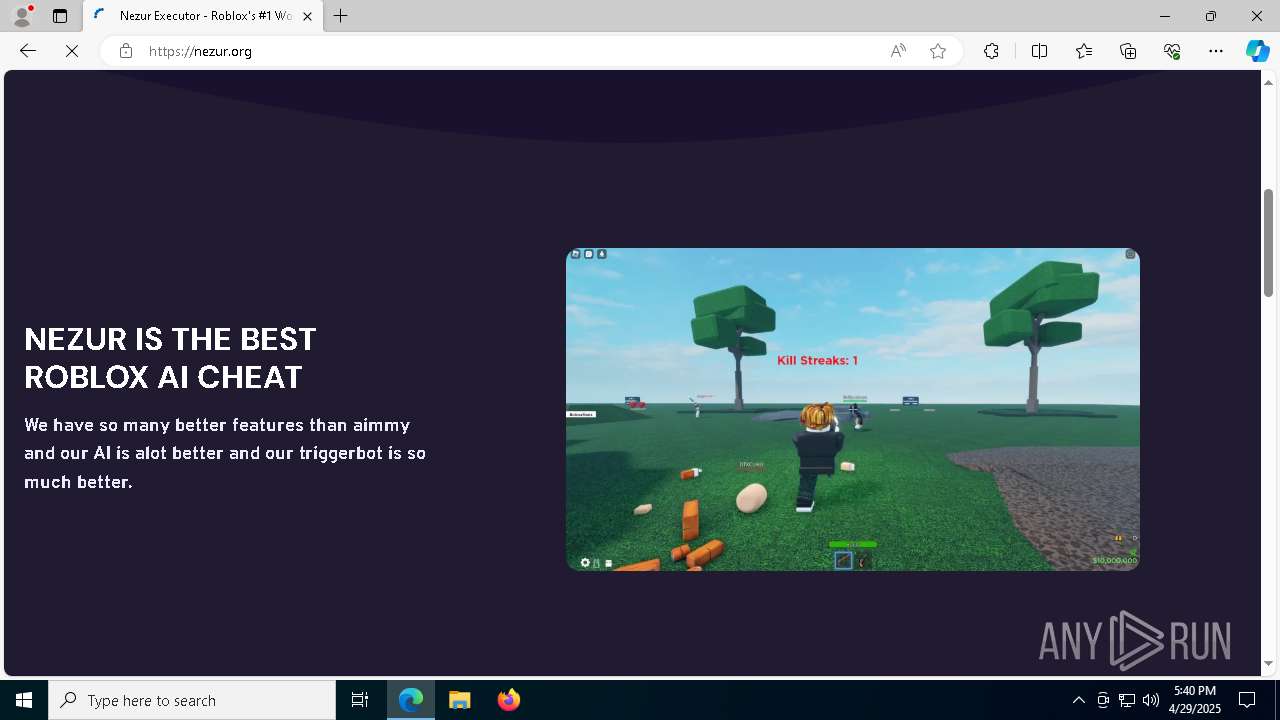
Task: Open the taskbar clock and date
Action: point(1196,700)
